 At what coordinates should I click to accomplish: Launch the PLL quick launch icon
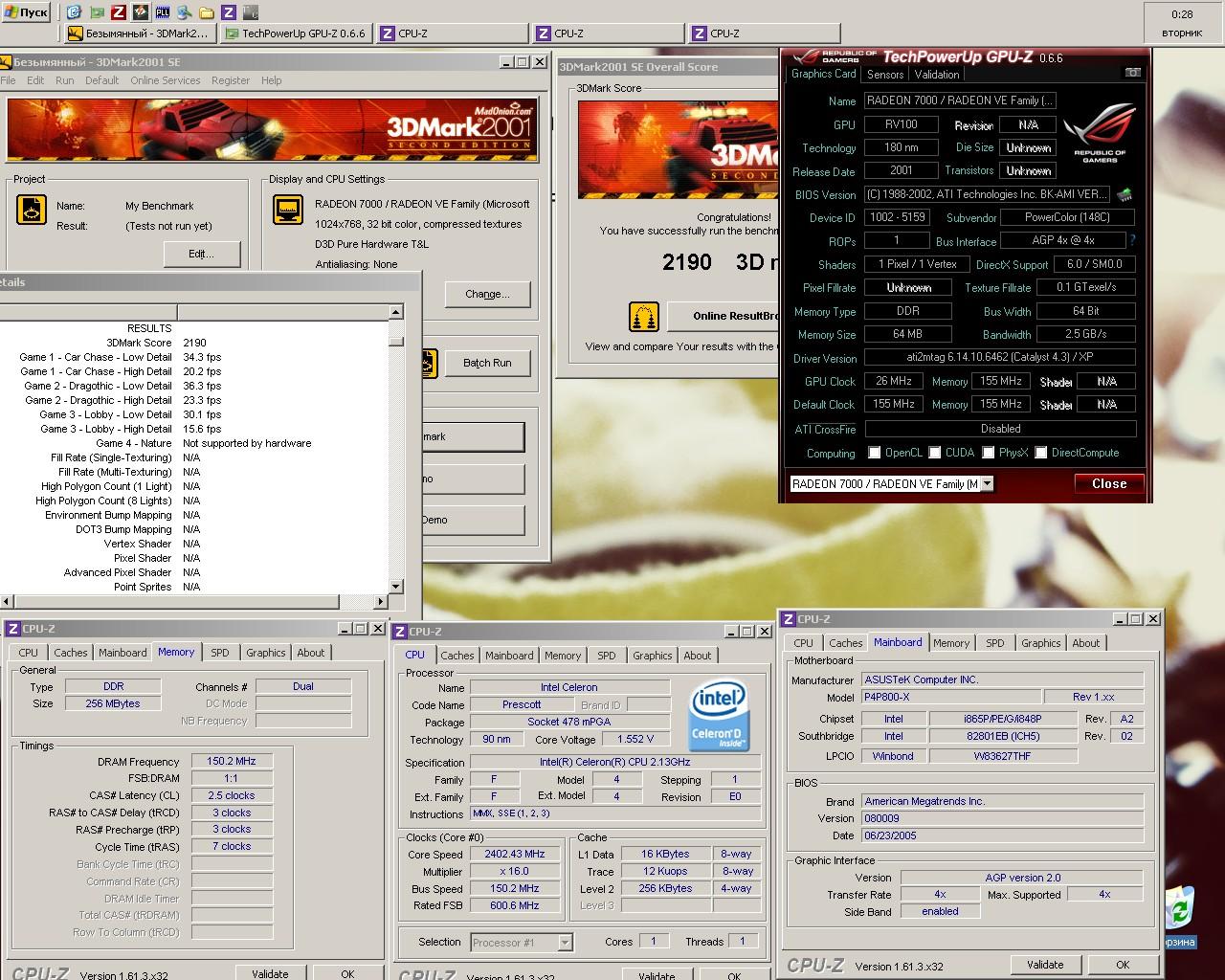tap(162, 12)
